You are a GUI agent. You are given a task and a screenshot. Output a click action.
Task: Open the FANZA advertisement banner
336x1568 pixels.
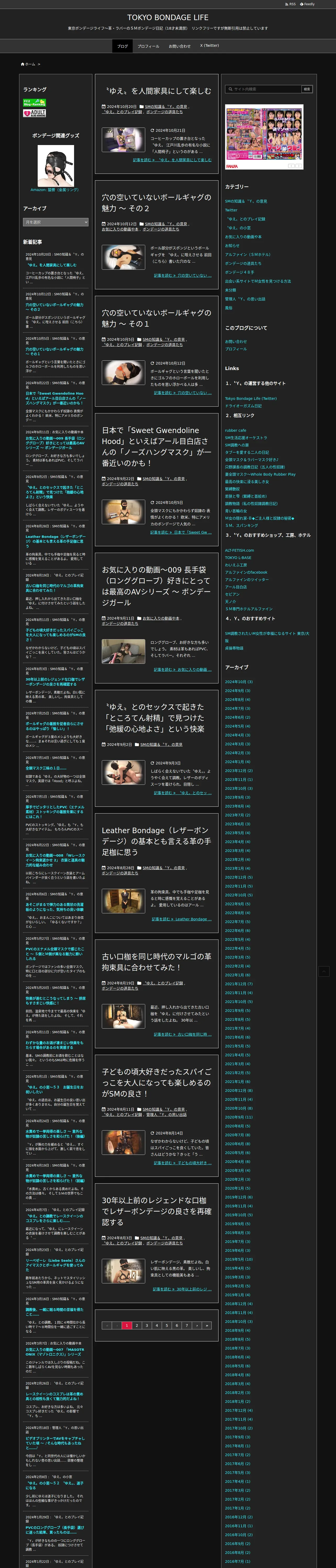pos(264,137)
